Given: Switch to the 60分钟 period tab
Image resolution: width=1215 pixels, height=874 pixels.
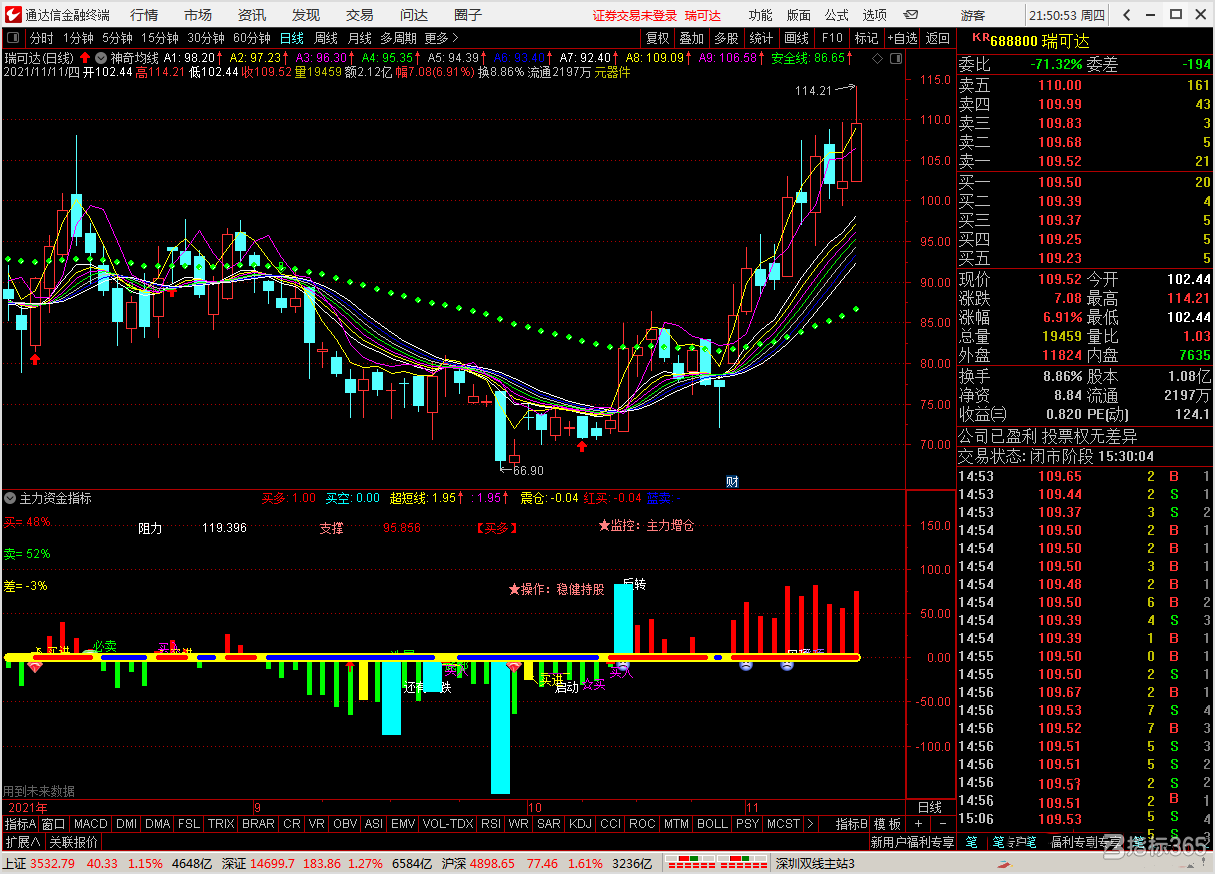Looking at the screenshot, I should pos(251,38).
